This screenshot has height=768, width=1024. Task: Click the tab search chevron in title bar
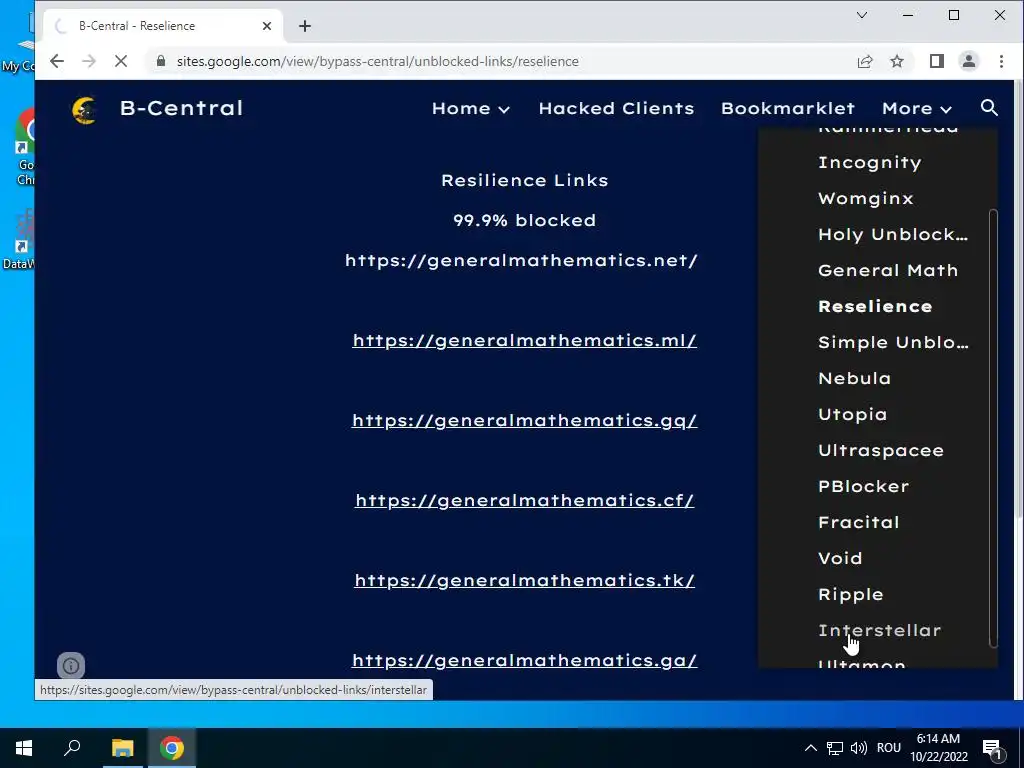862,15
